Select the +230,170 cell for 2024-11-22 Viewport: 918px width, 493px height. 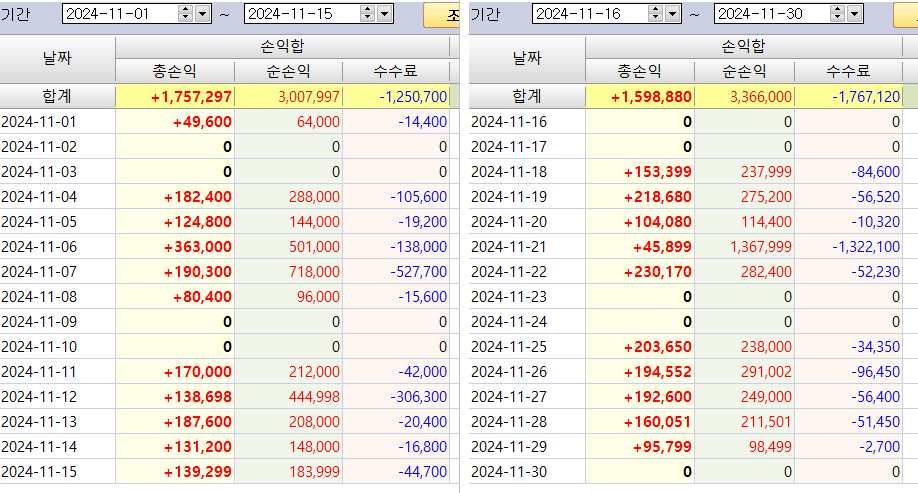[640, 272]
